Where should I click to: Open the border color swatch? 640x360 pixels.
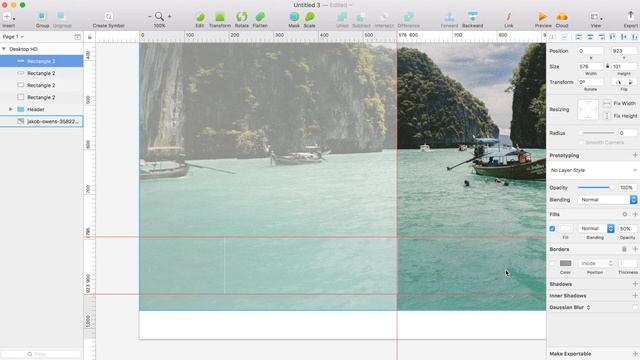tap(566, 263)
